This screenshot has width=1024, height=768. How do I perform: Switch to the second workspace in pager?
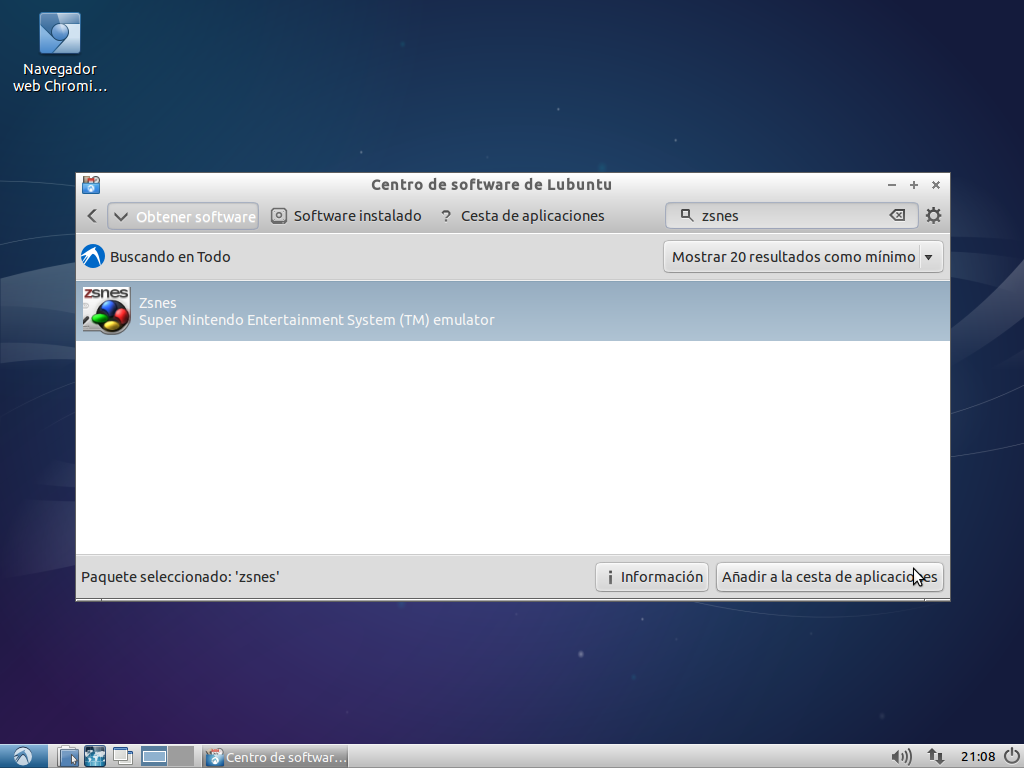coord(181,757)
